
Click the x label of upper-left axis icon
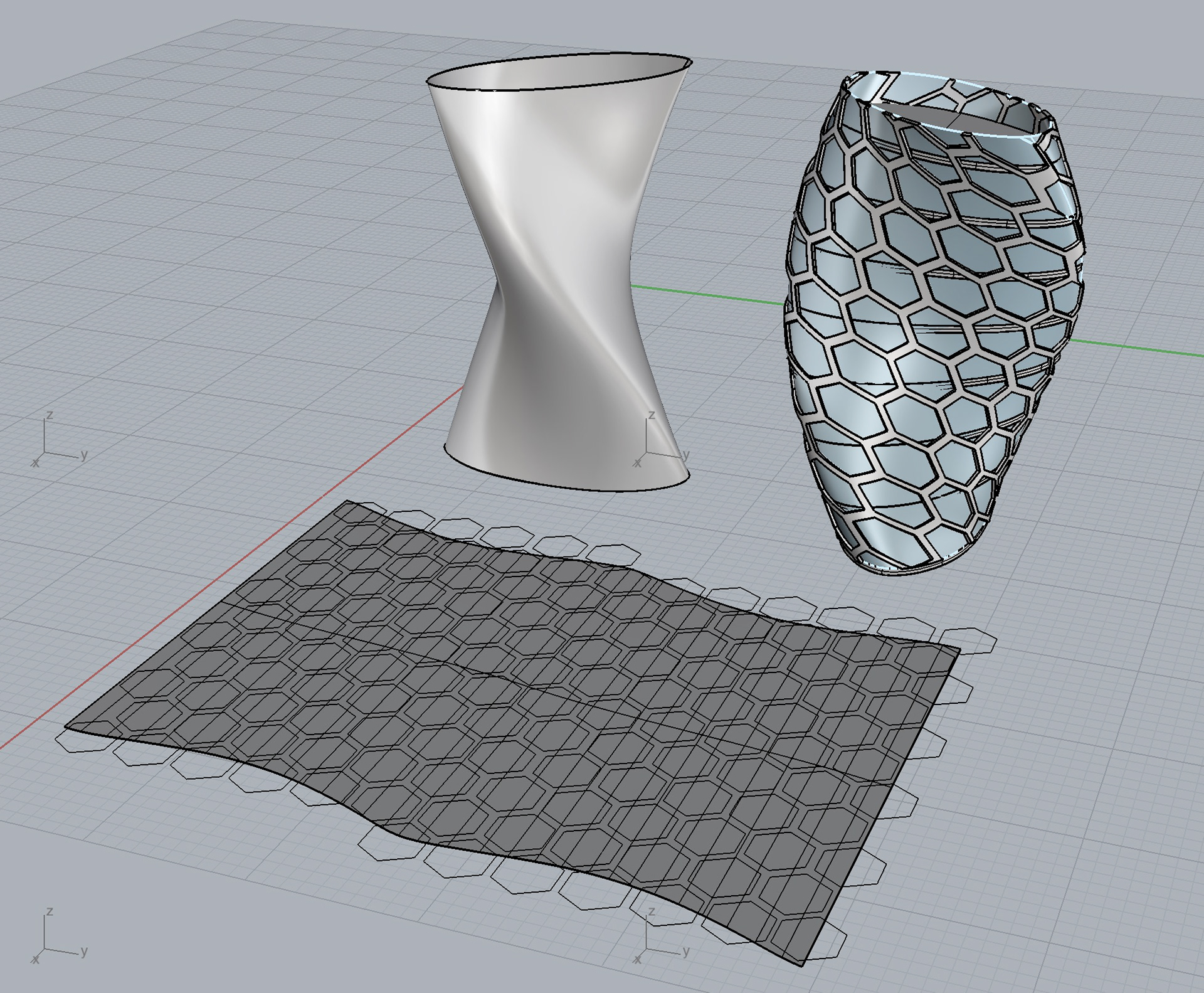35,463
